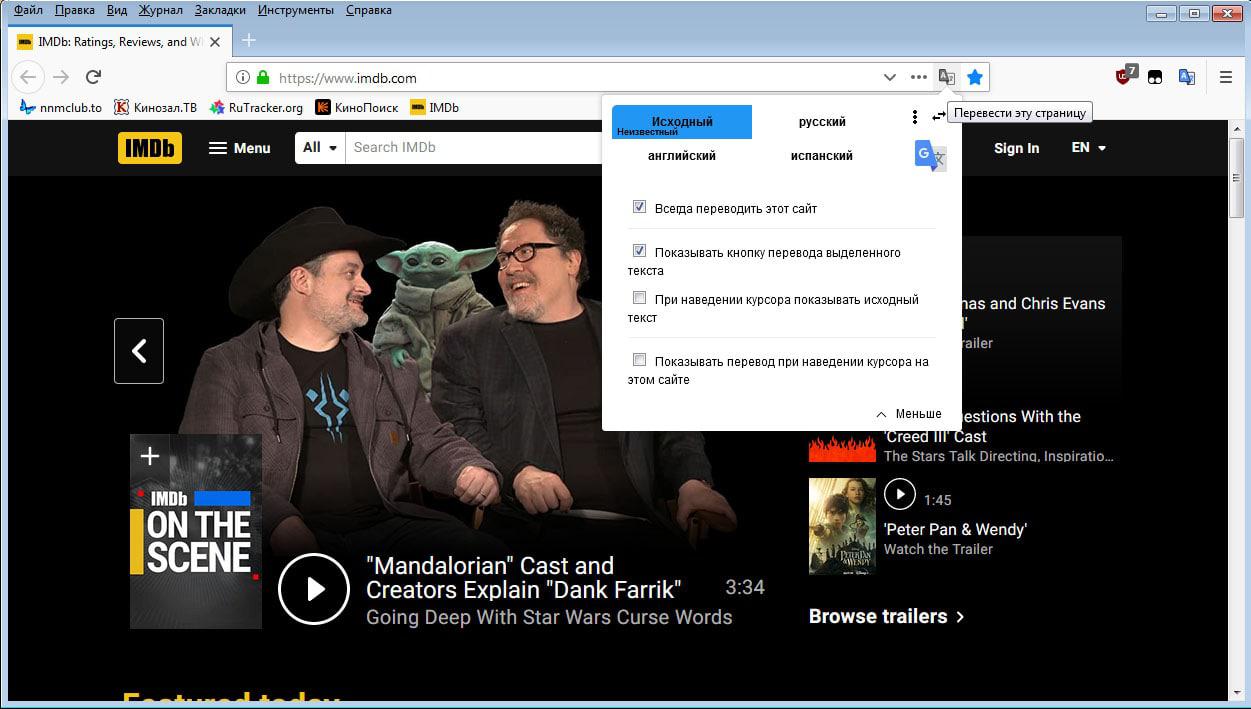Image resolution: width=1251 pixels, height=709 pixels.
Task: Click the previous slide arrow on hero
Action: tap(139, 351)
